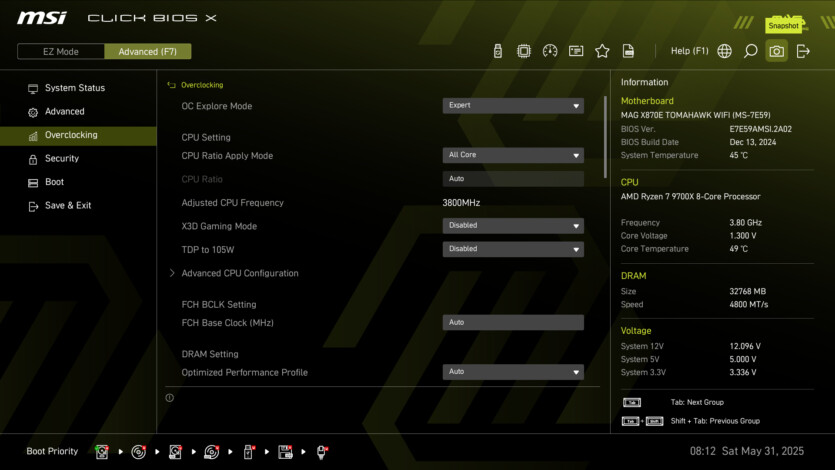The height and width of the screenshot is (470, 835).
Task: Click Core Voltage value '1.300 V'
Action: [743, 235]
